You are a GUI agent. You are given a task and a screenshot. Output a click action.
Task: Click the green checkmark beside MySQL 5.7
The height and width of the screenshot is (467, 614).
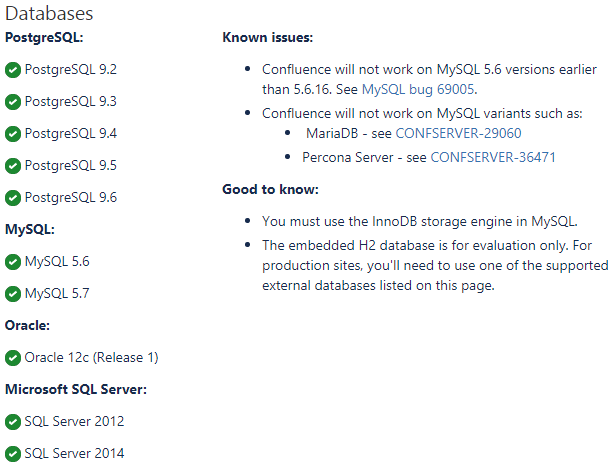tap(13, 294)
